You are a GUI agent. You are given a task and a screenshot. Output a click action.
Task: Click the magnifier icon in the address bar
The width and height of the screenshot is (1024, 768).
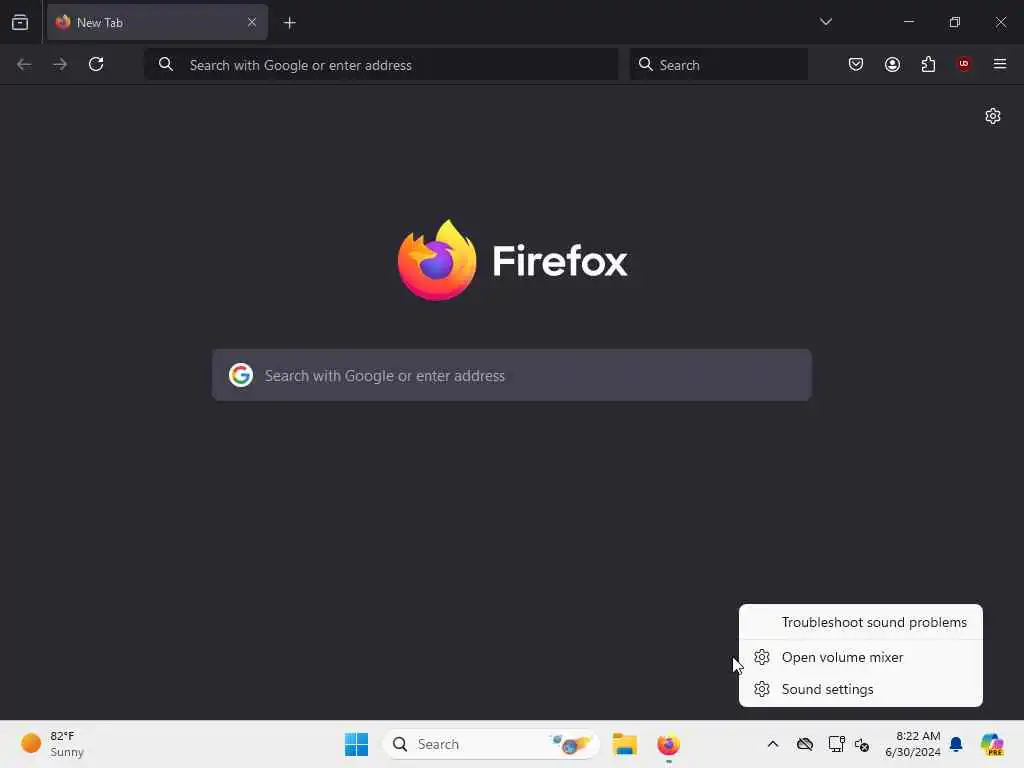pos(166,64)
